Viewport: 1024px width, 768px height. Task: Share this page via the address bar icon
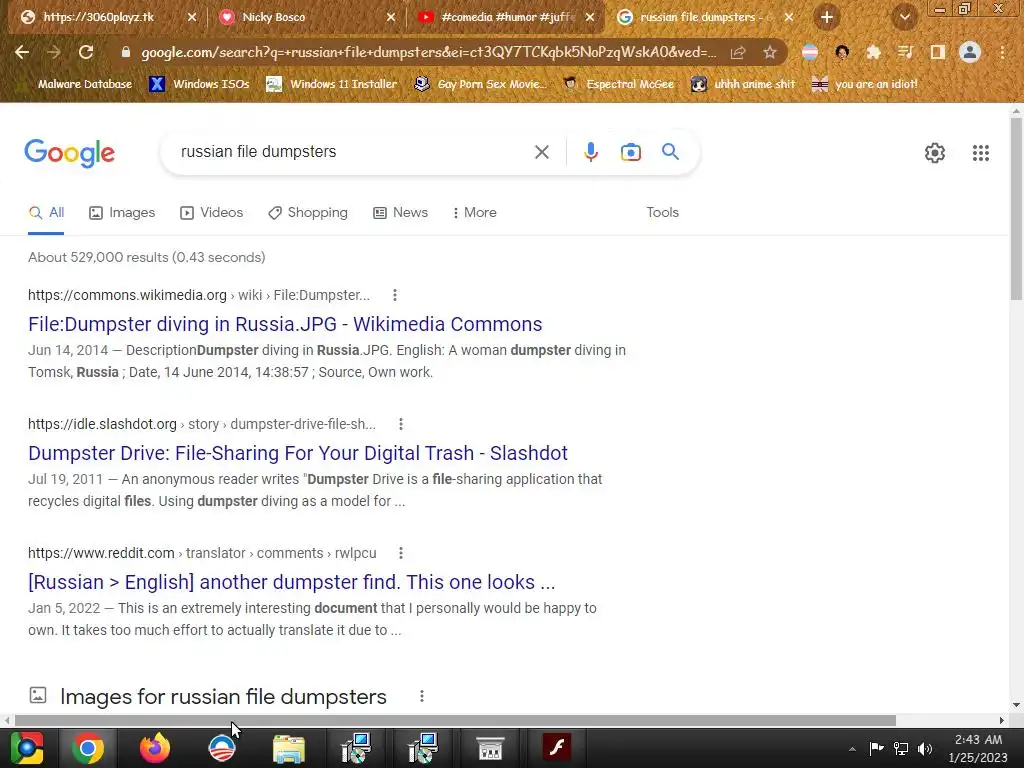click(738, 52)
